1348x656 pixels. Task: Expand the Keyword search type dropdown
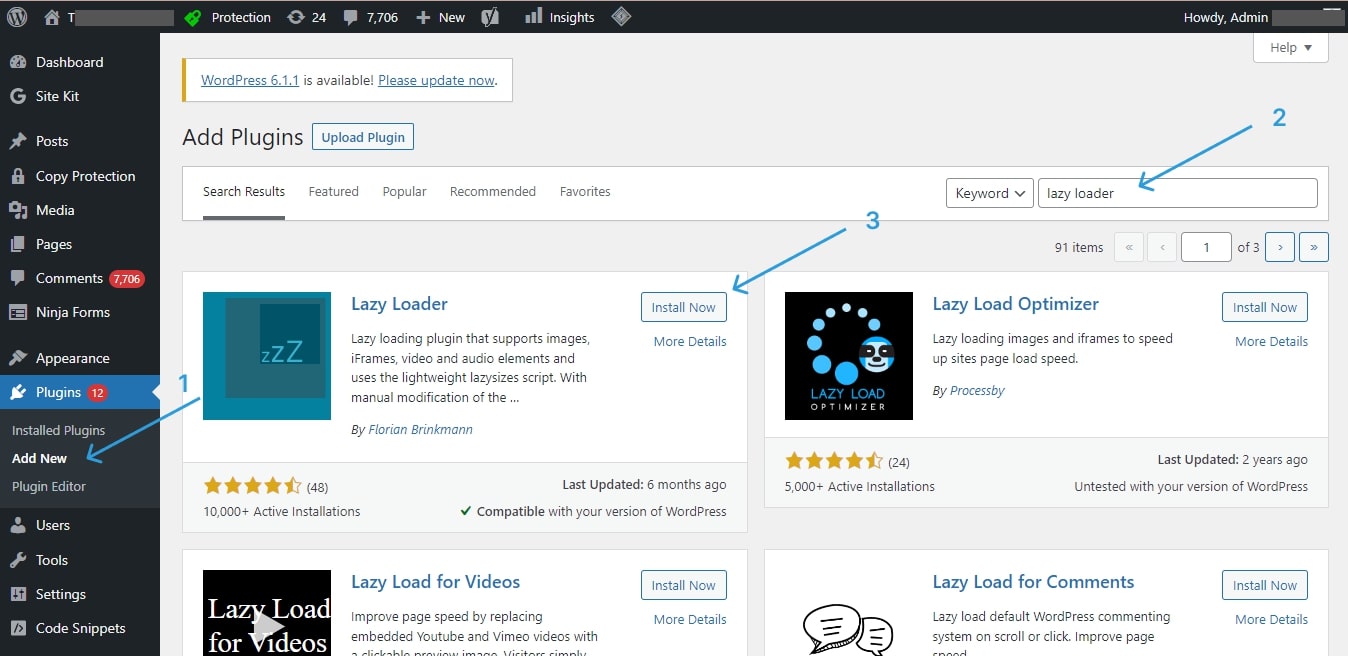coord(989,193)
